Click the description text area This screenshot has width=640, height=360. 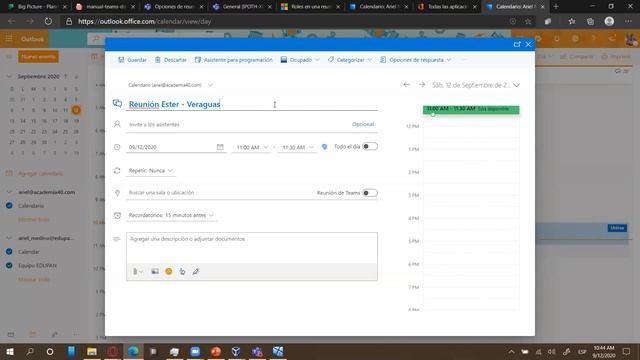coord(252,248)
